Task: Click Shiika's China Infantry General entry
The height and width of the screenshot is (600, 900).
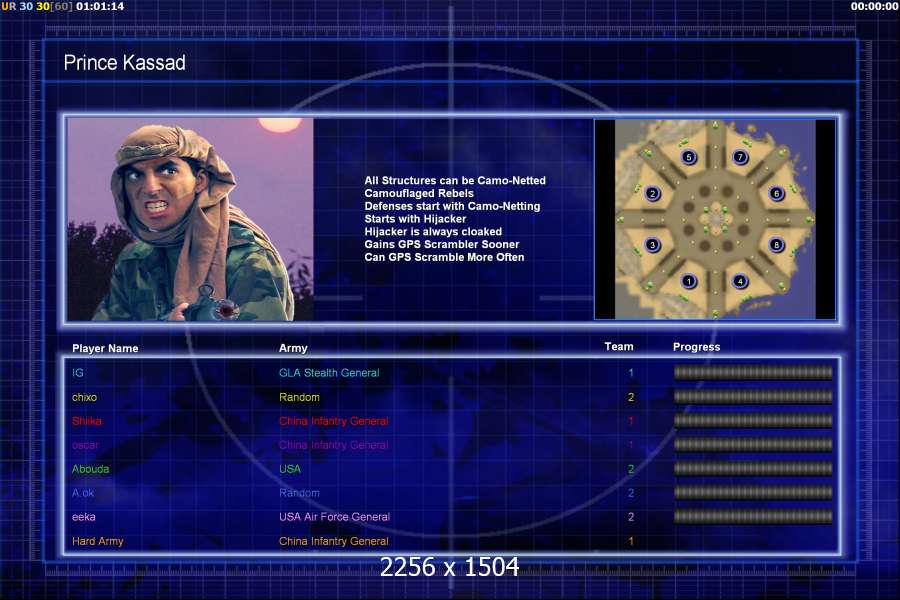Action: [x=333, y=421]
